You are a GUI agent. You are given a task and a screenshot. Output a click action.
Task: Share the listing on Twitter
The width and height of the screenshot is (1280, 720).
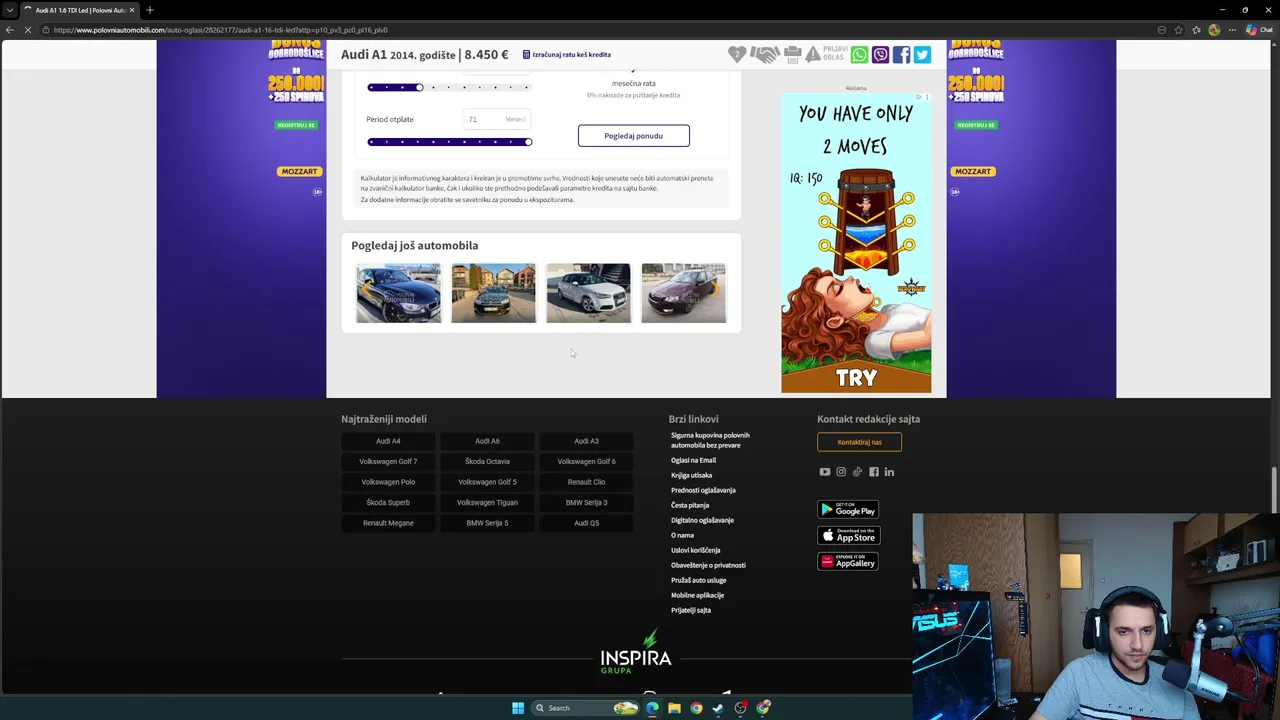coord(922,55)
